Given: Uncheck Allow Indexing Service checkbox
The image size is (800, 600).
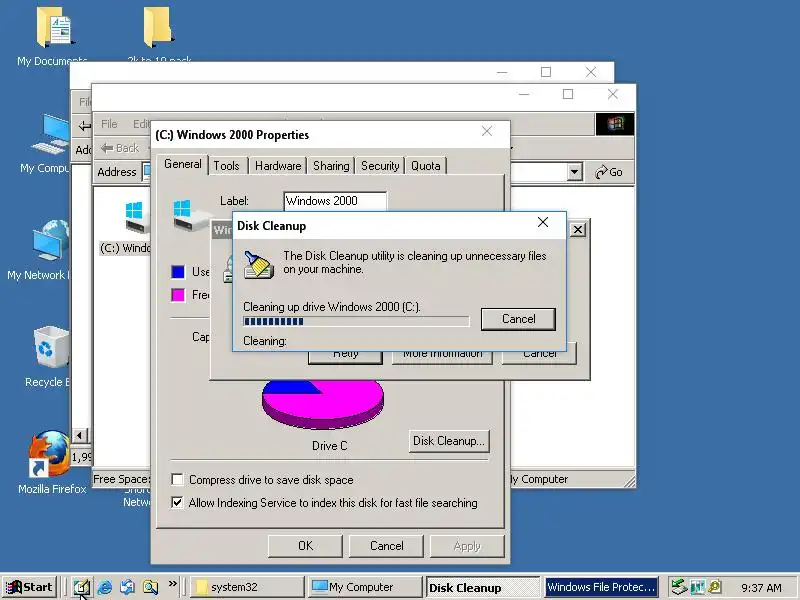Looking at the screenshot, I should pyautogui.click(x=178, y=503).
